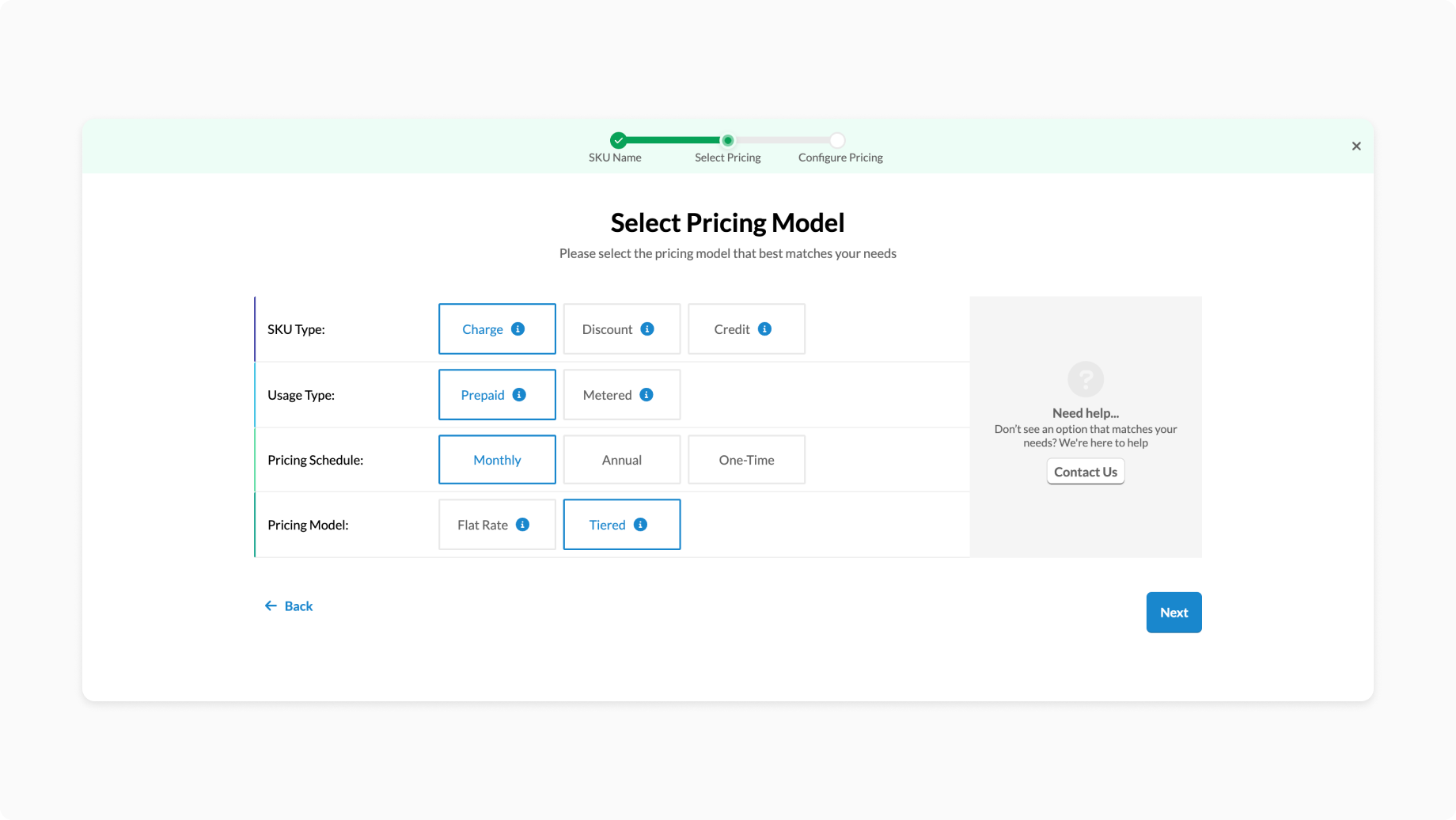Viewport: 1456px width, 820px height.
Task: Select Discount as SKU type
Action: (x=606, y=329)
